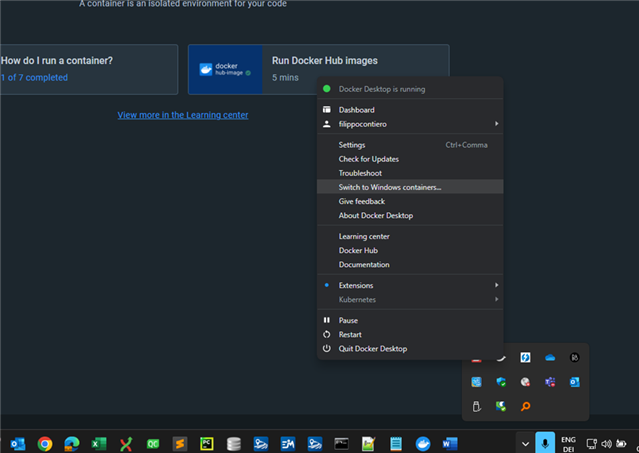Open Microsoft Edge from the taskbar
Image resolution: width=639 pixels, height=453 pixels.
tap(72, 444)
